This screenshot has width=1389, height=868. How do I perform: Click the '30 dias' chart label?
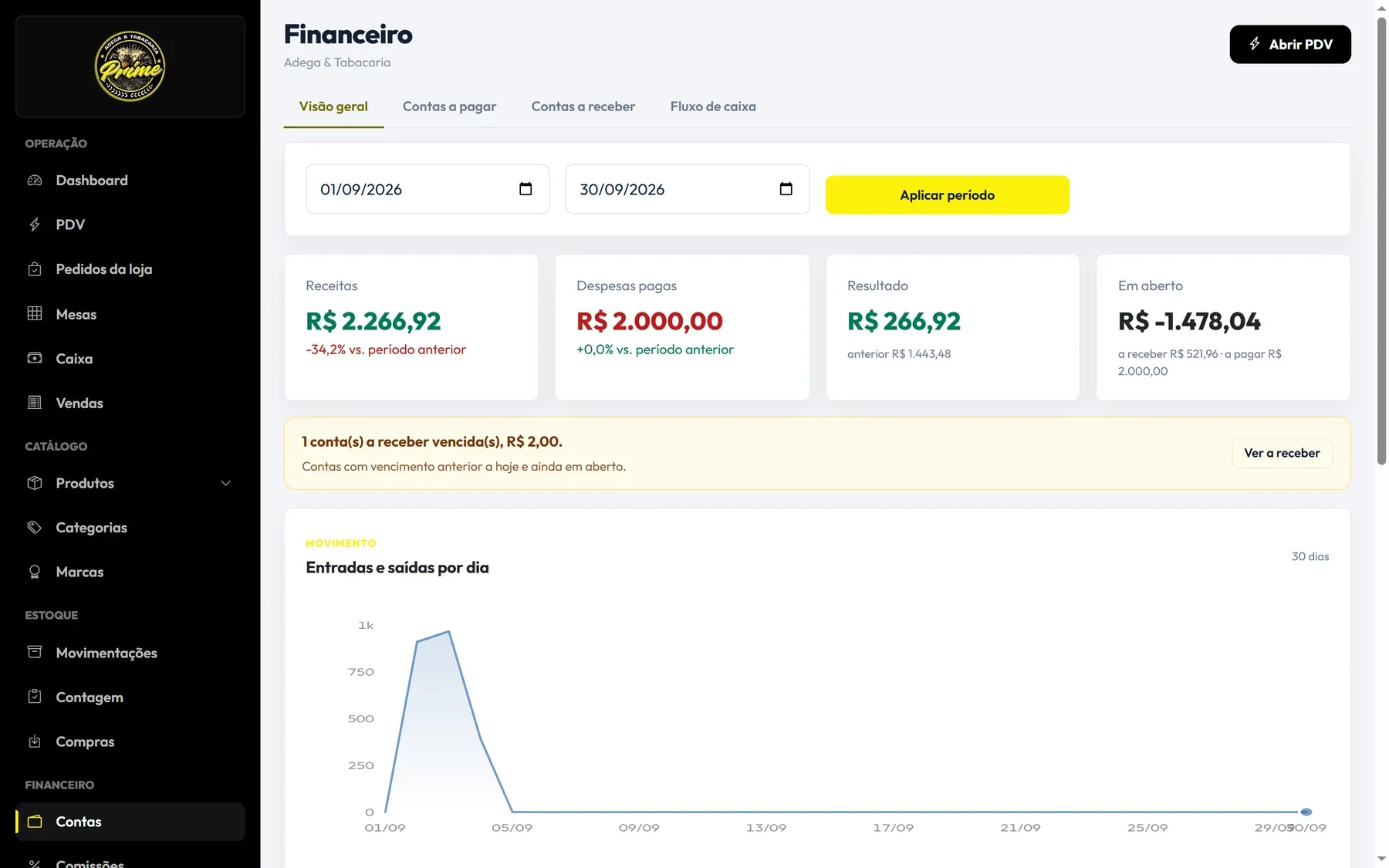tap(1310, 556)
